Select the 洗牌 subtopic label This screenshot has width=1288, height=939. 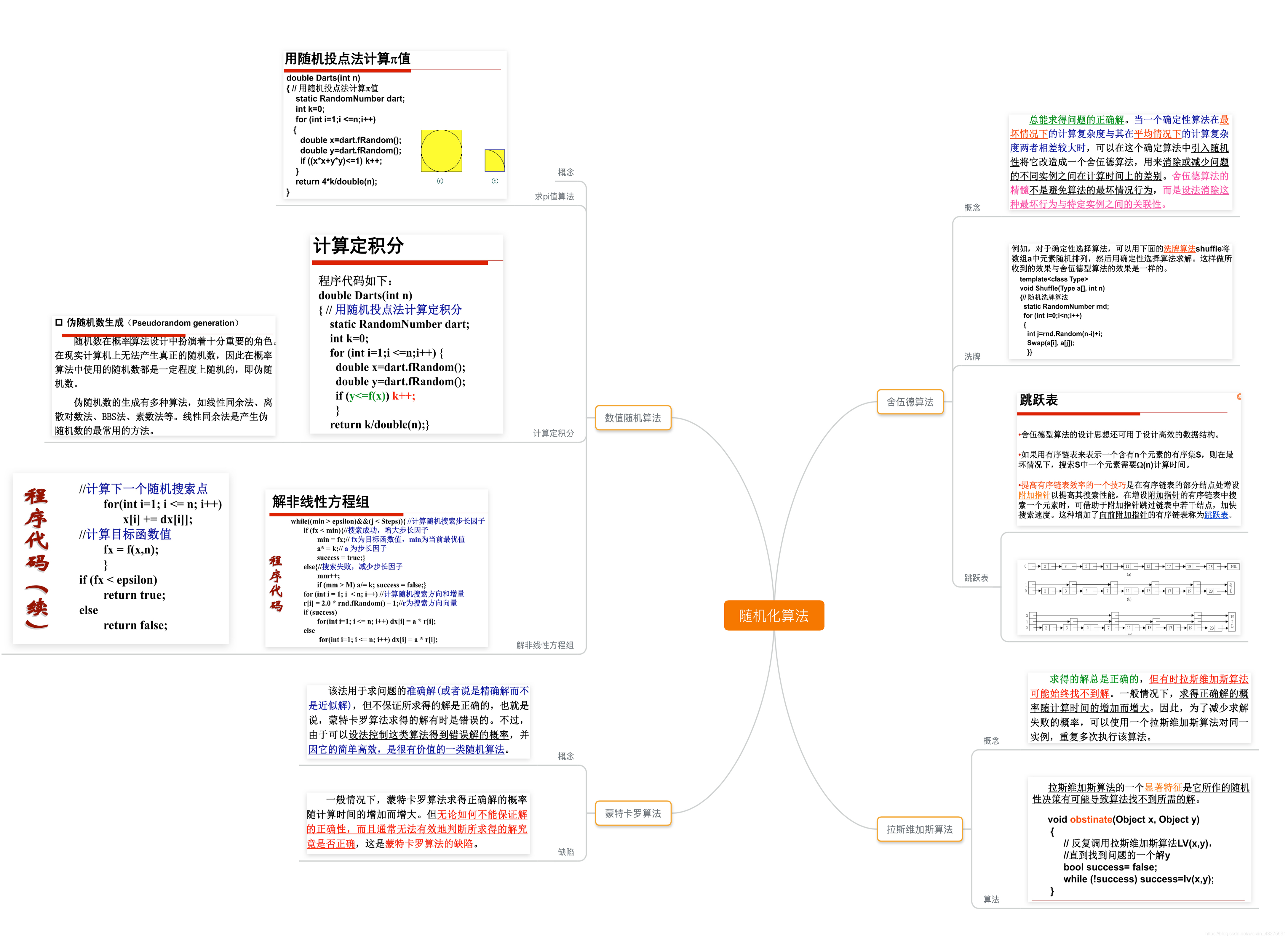[x=972, y=356]
